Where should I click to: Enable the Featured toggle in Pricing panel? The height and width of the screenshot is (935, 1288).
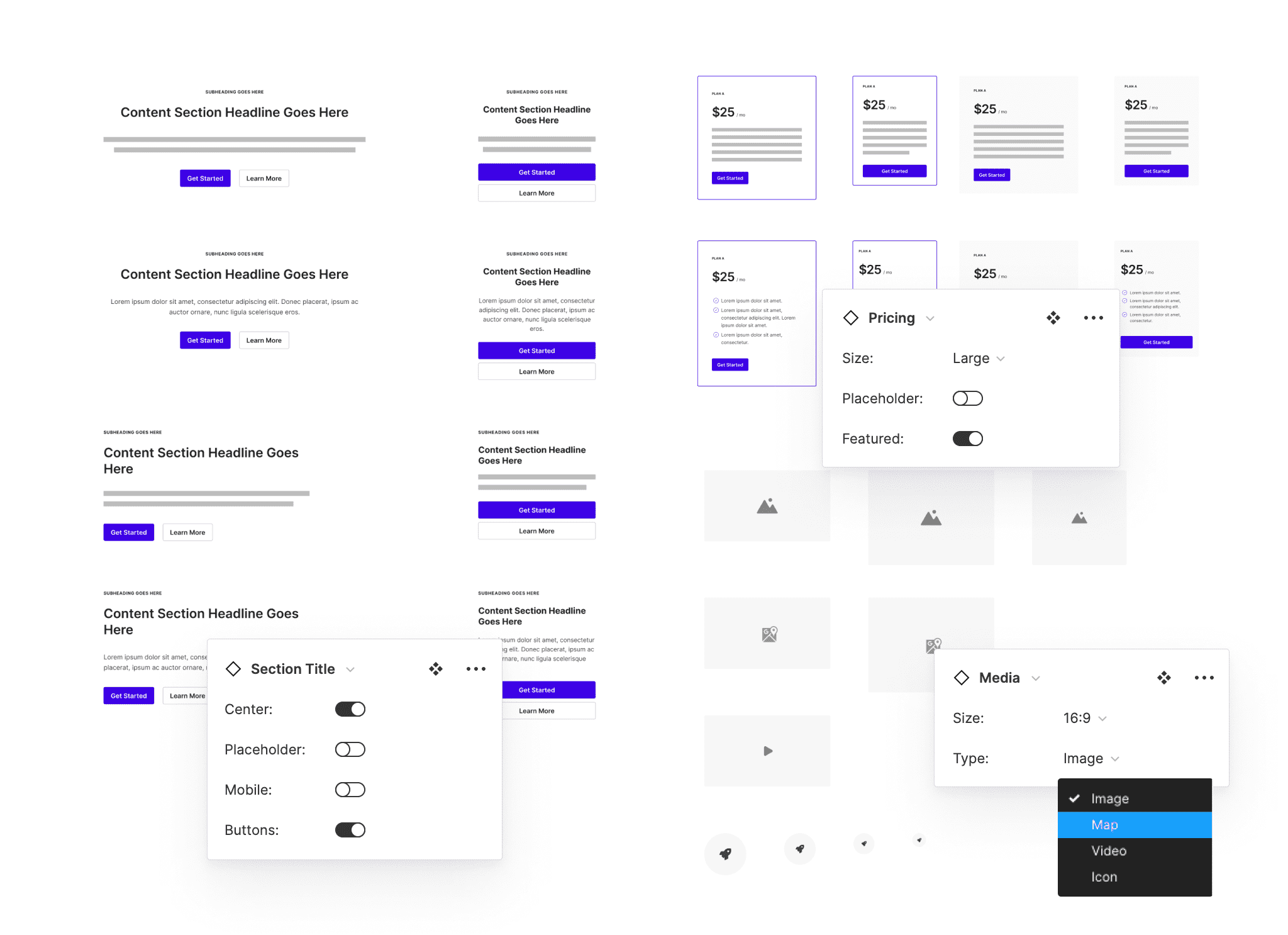pyautogui.click(x=967, y=437)
